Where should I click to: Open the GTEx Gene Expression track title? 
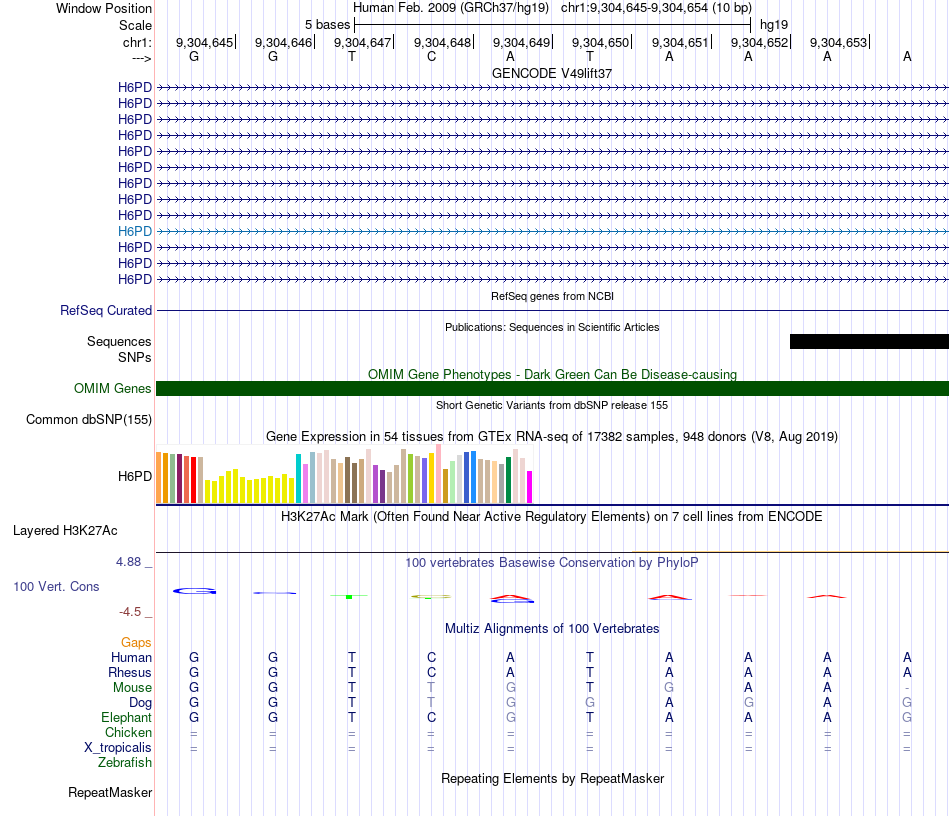pos(552,437)
